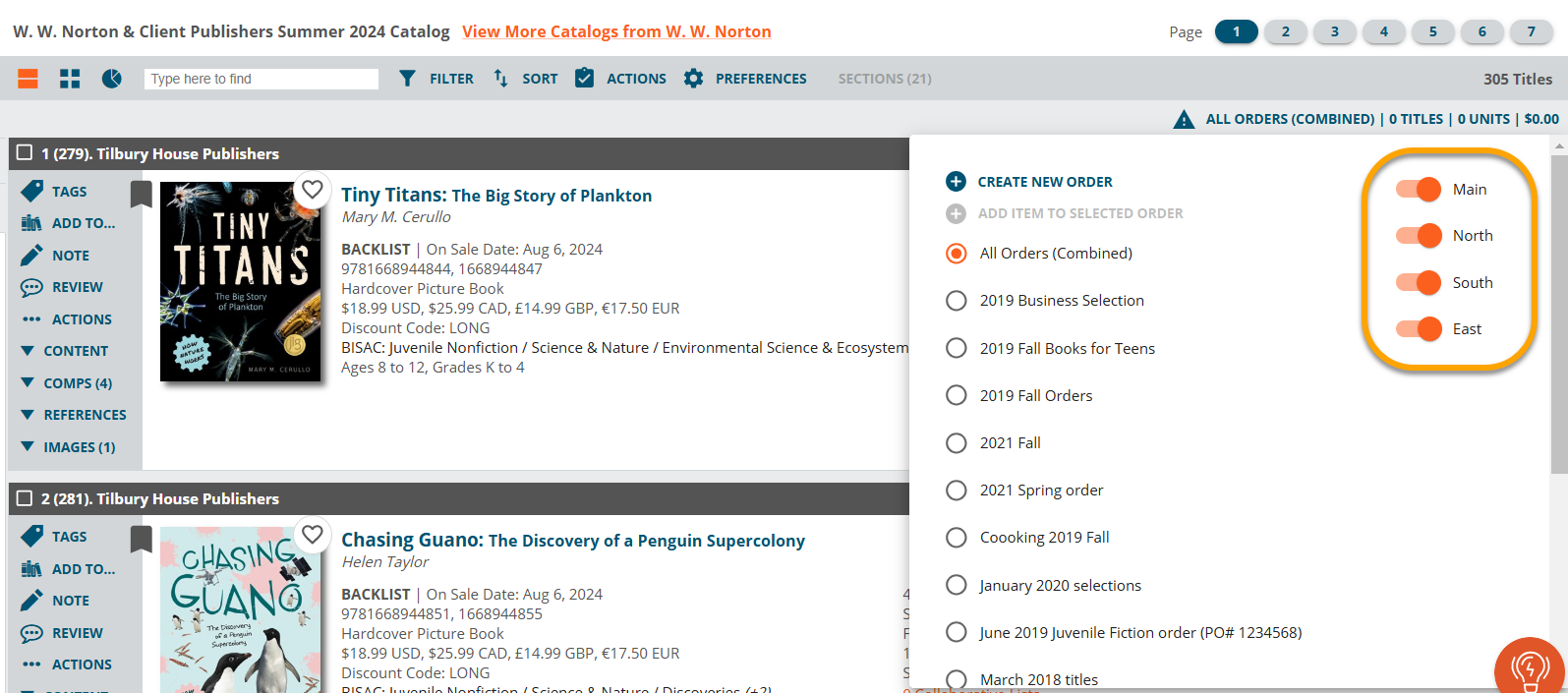Favorite Chasing Guano with the heart icon
Screen dimensions: 1568x693
pyautogui.click(x=313, y=534)
